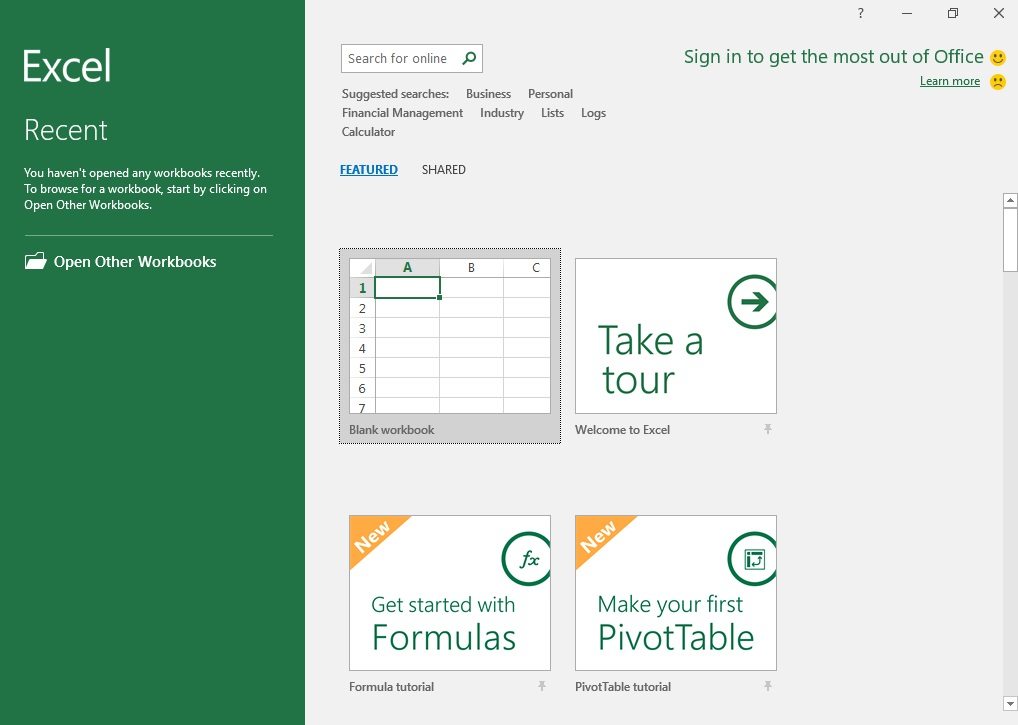Switch to the SHARED tab
Screen dimensions: 1018x725
443,170
